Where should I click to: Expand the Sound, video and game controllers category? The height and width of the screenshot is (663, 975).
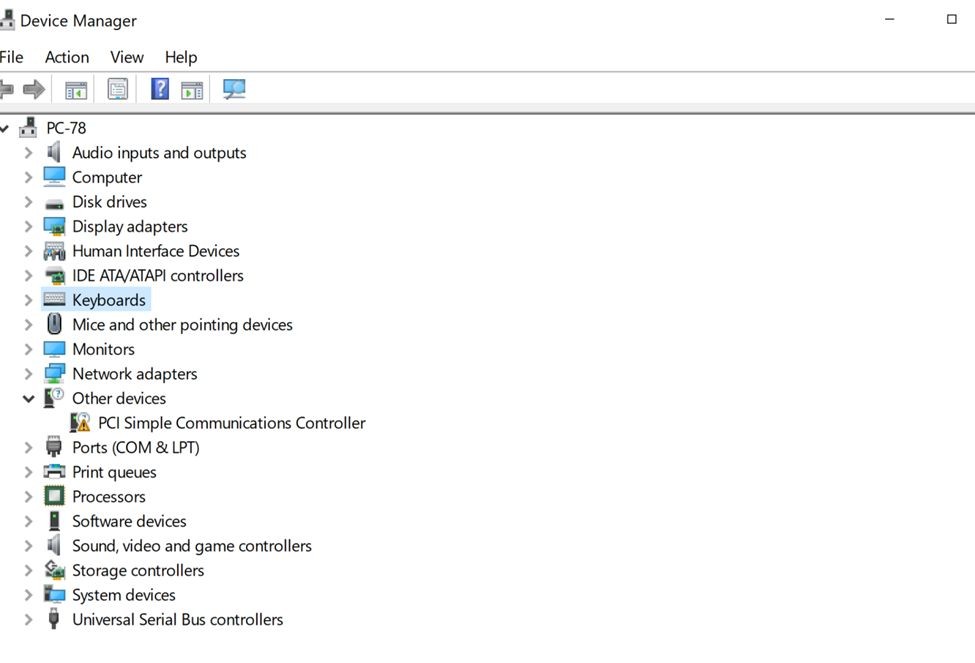(28, 545)
